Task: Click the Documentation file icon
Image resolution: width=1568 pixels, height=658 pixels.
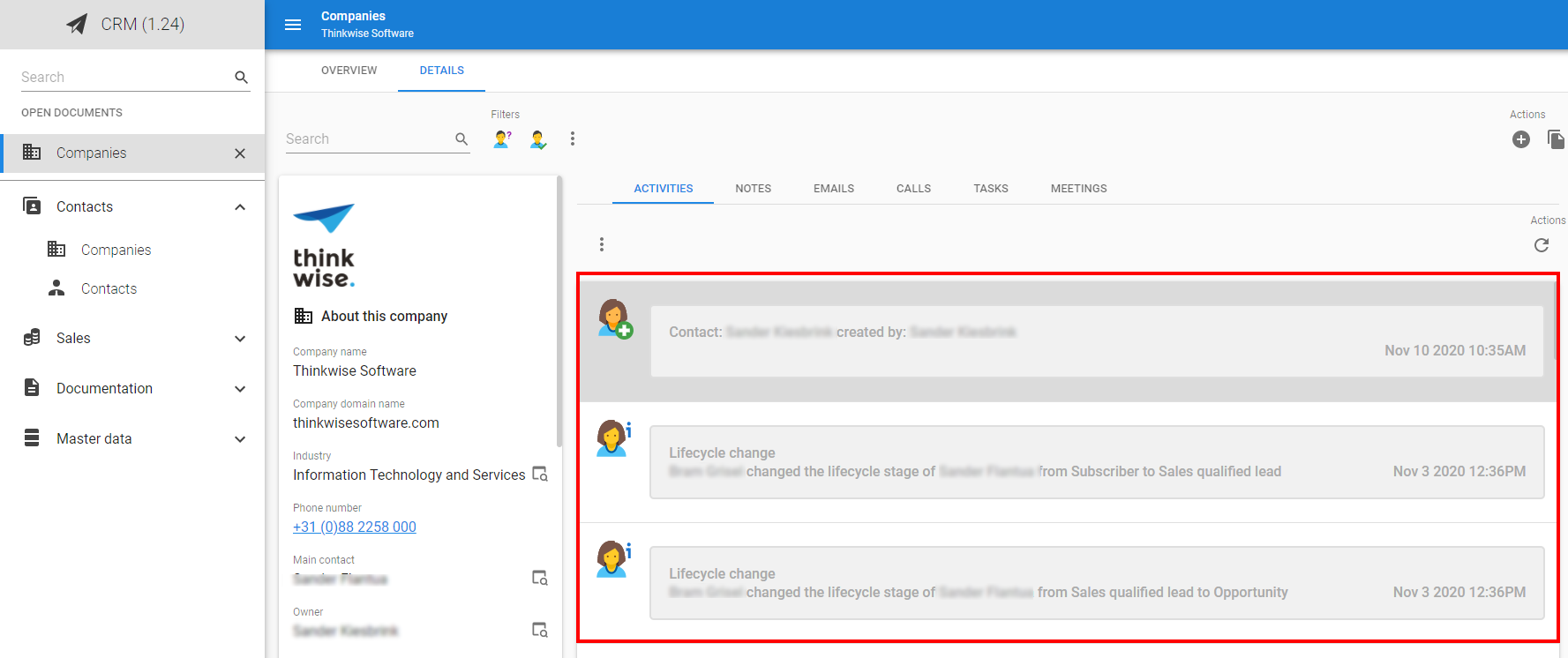Action: [32, 387]
